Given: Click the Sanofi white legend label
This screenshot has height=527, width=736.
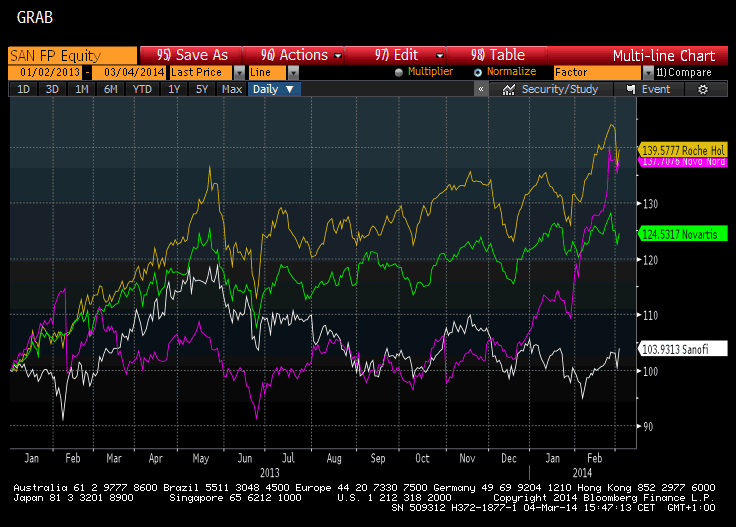Looking at the screenshot, I should click(x=682, y=349).
